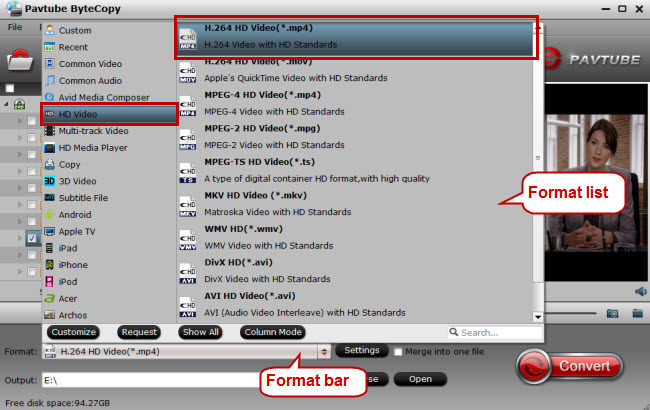Click the Open output folder button
The height and width of the screenshot is (410, 650).
[420, 379]
